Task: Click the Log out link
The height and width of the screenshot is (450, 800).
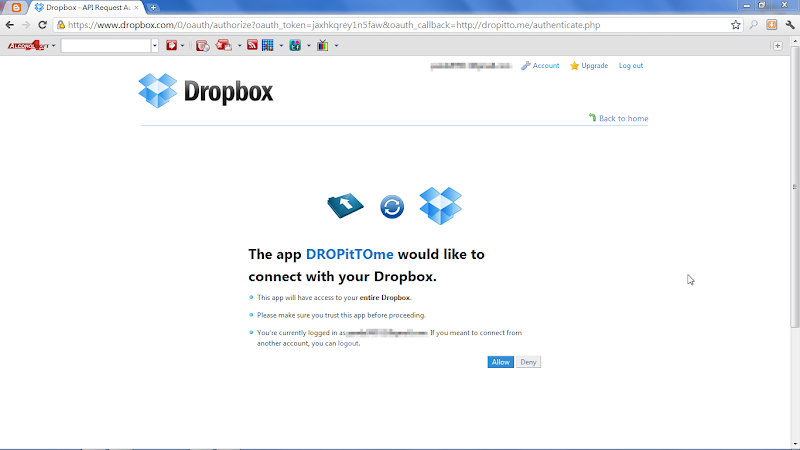Action: coord(631,65)
